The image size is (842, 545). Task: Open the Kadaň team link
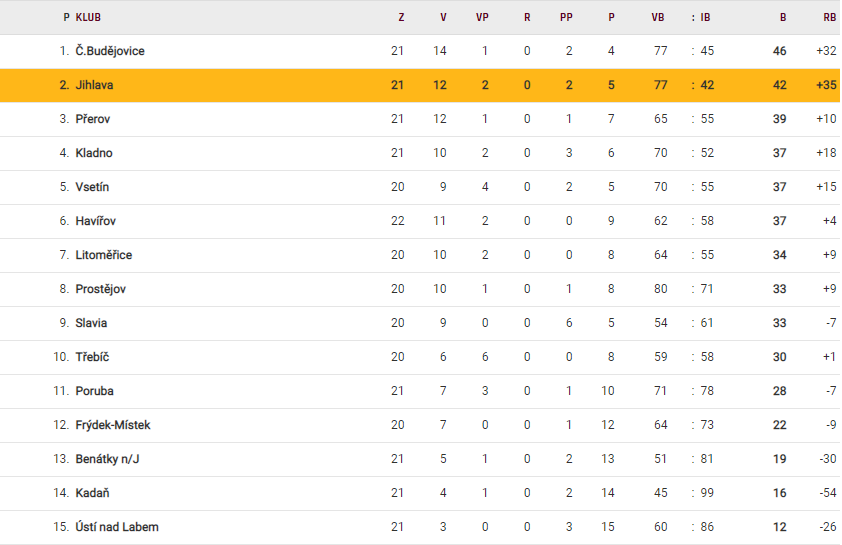pos(92,493)
